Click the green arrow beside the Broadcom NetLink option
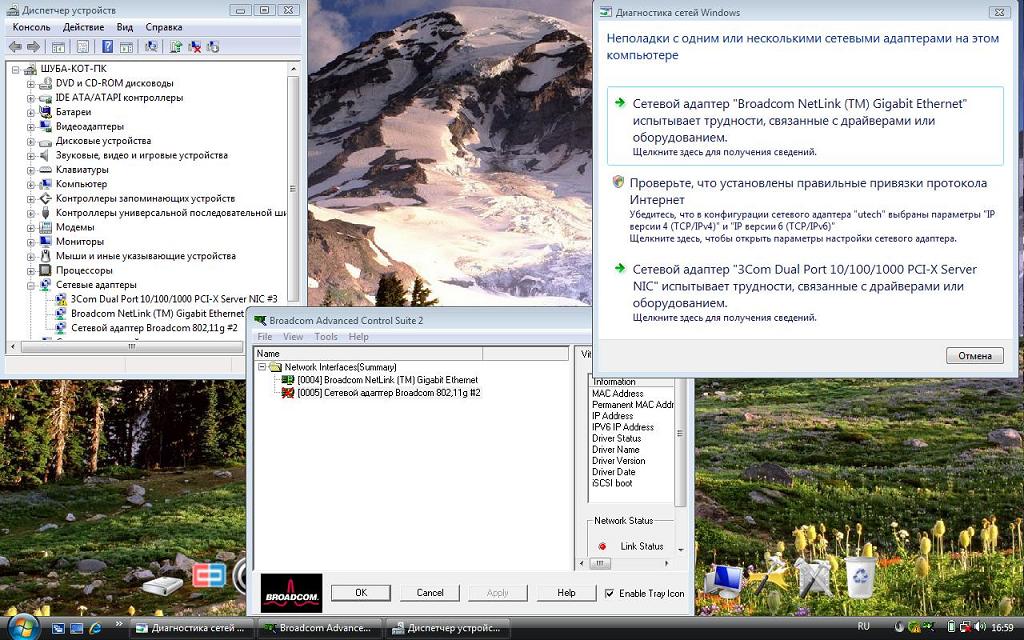Screen dimensions: 1024x640 click(620, 103)
